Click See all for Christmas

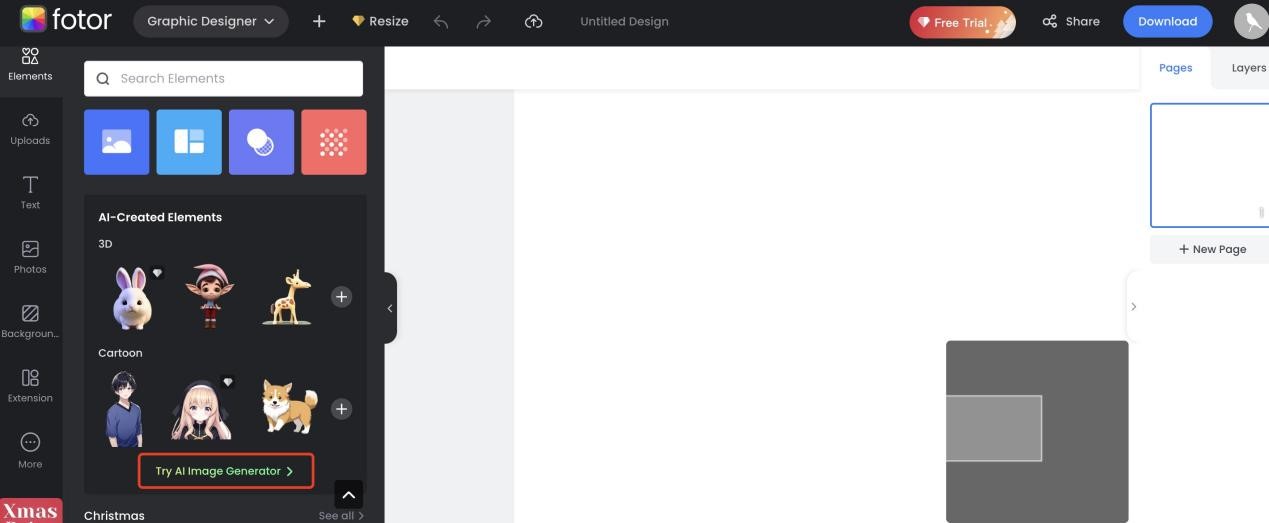click(341, 516)
